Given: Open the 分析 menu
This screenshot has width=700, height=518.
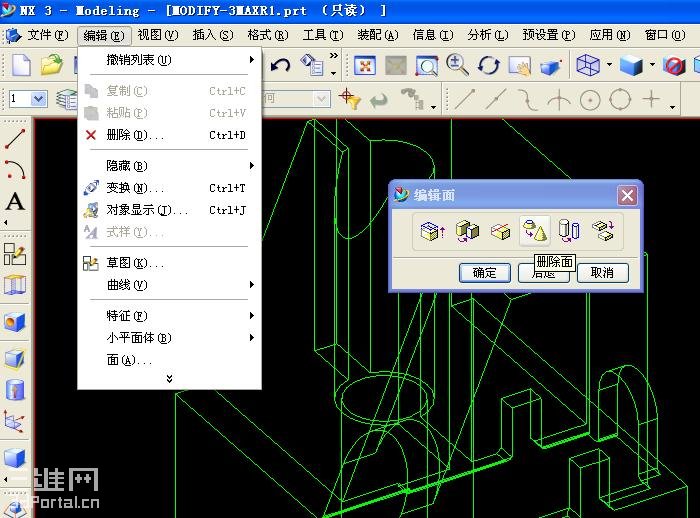Looking at the screenshot, I should (488, 35).
